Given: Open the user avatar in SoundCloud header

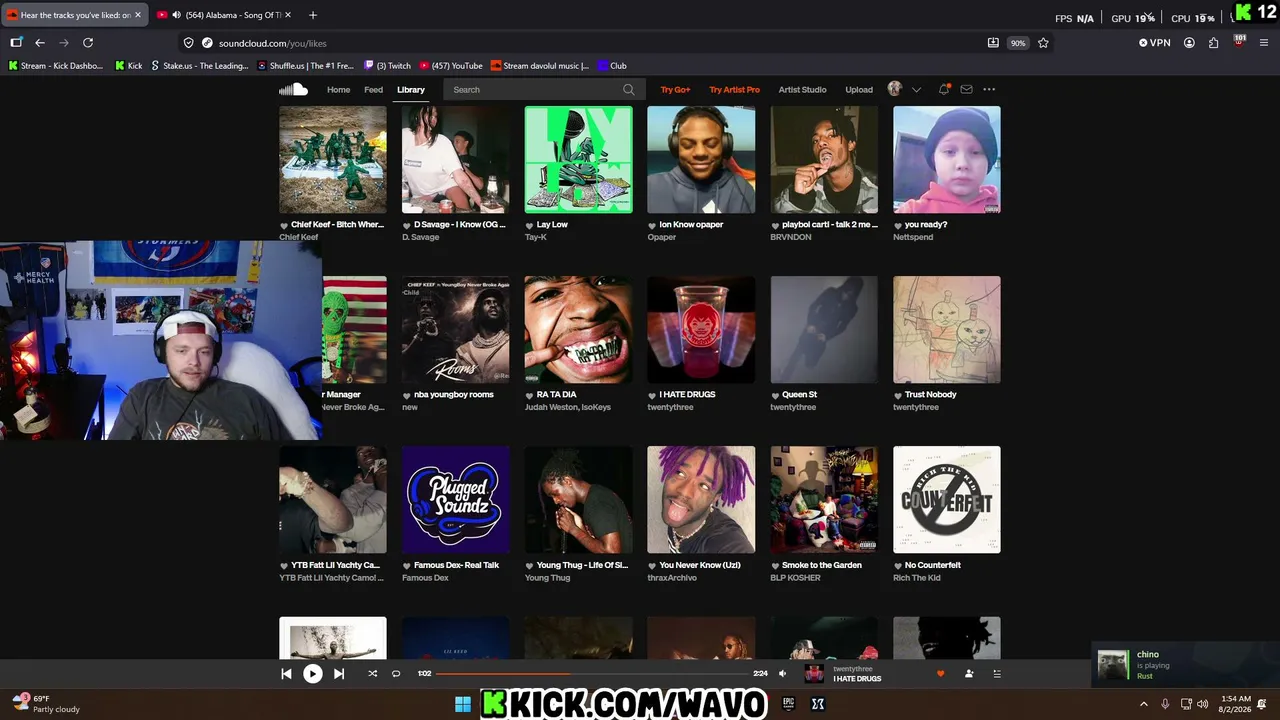Looking at the screenshot, I should click(895, 89).
